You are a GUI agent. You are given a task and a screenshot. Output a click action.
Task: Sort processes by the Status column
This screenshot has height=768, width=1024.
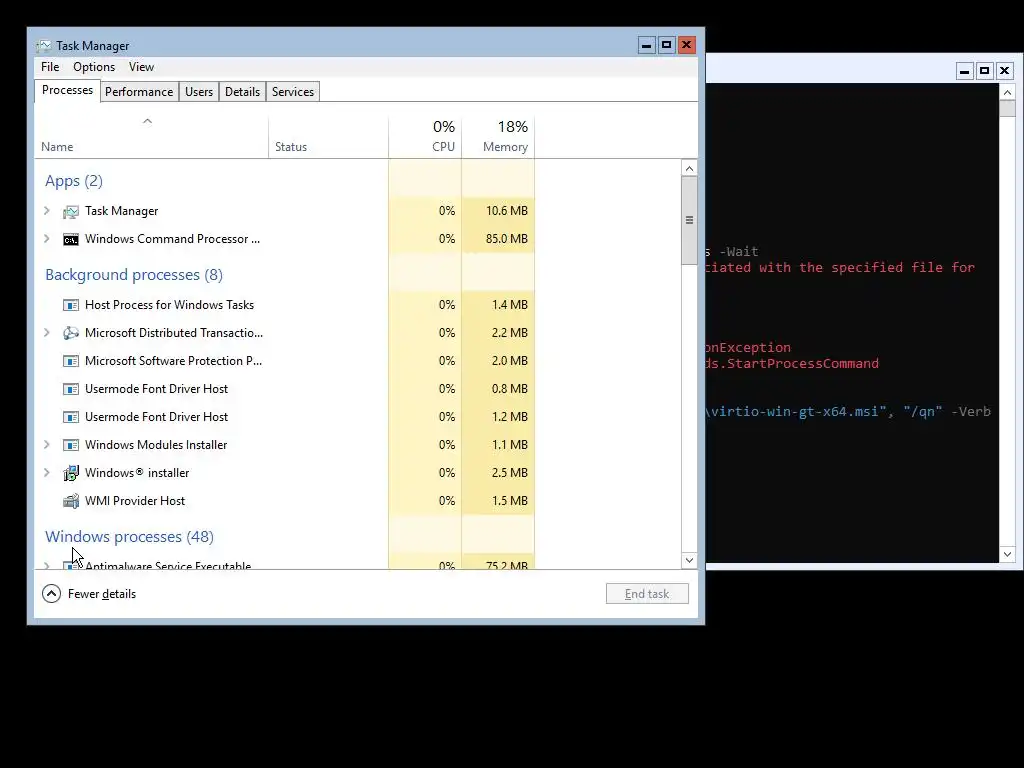(328, 137)
